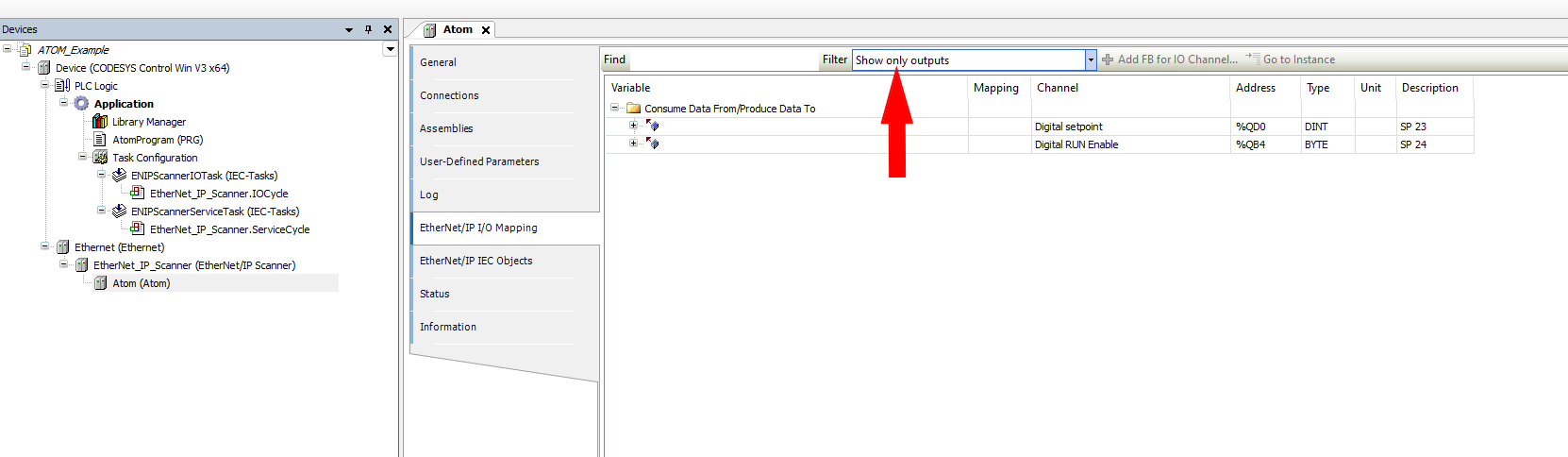Image resolution: width=1568 pixels, height=457 pixels.
Task: Collapse the Task Configuration node
Action: click(x=82, y=157)
